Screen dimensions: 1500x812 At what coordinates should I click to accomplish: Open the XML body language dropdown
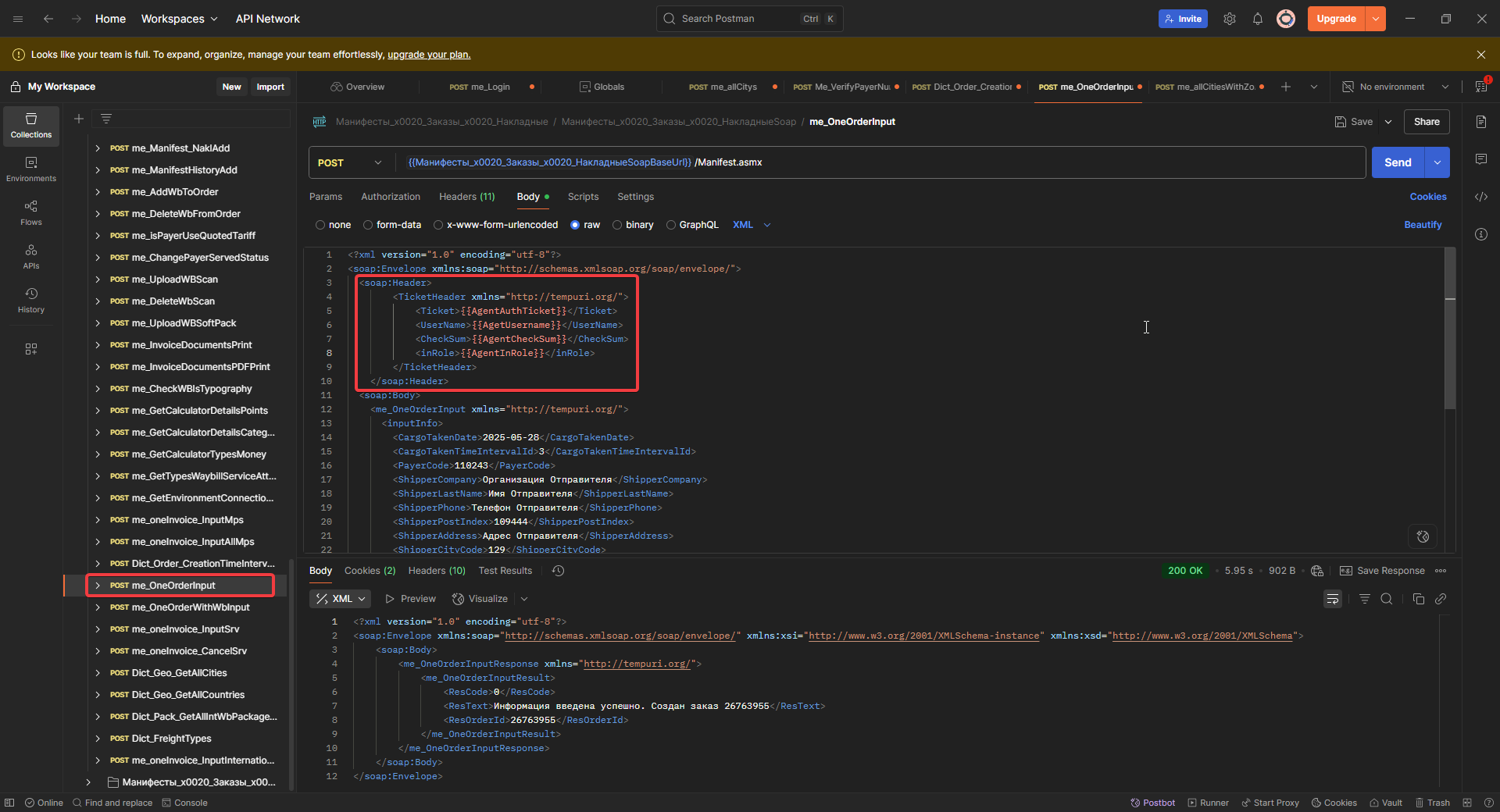tap(752, 225)
